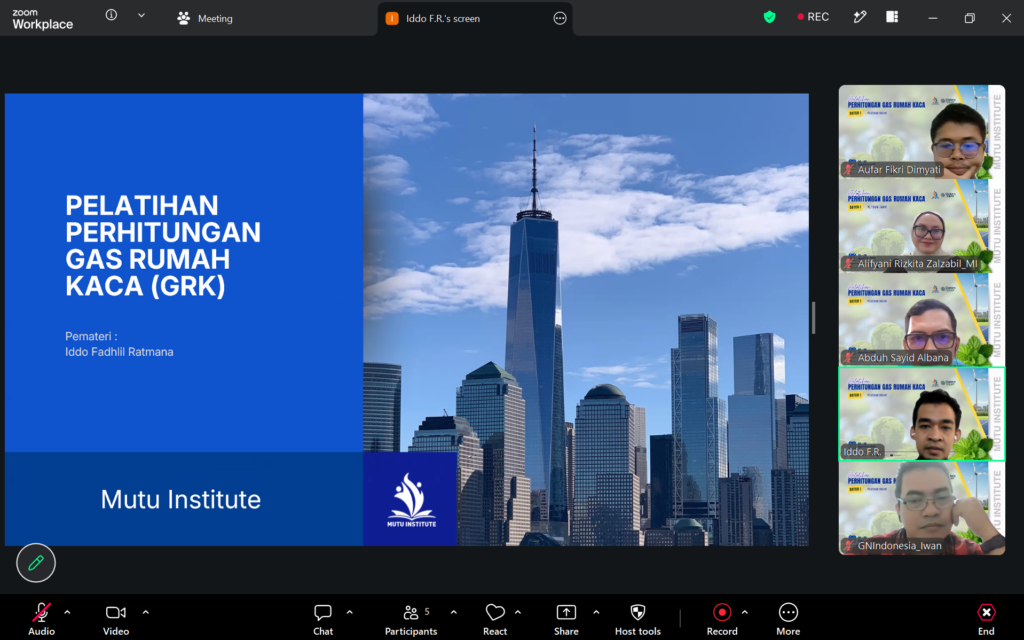
Task: Expand chat options arrow next to Chat
Action: [x=349, y=613]
